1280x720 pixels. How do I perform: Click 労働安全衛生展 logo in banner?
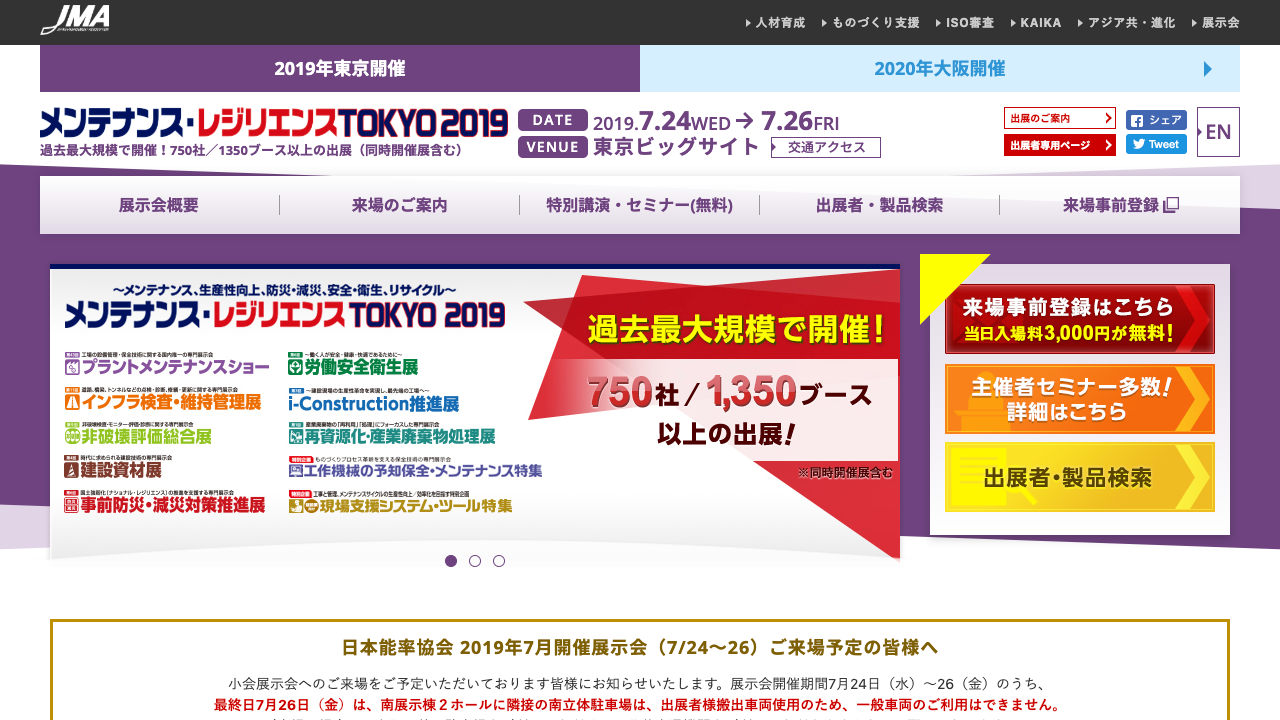click(x=353, y=364)
